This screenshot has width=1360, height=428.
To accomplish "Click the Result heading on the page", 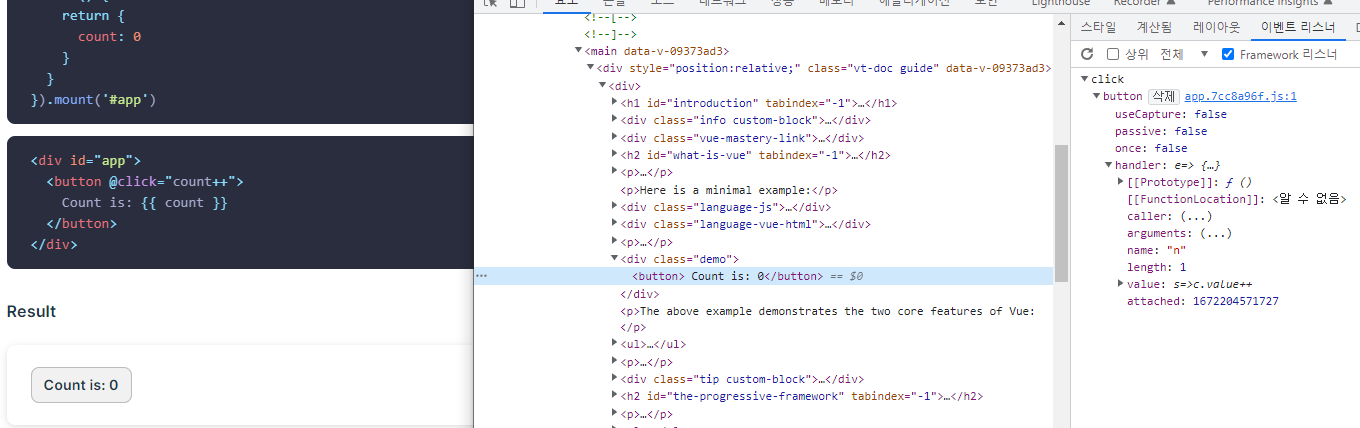I will [31, 311].
